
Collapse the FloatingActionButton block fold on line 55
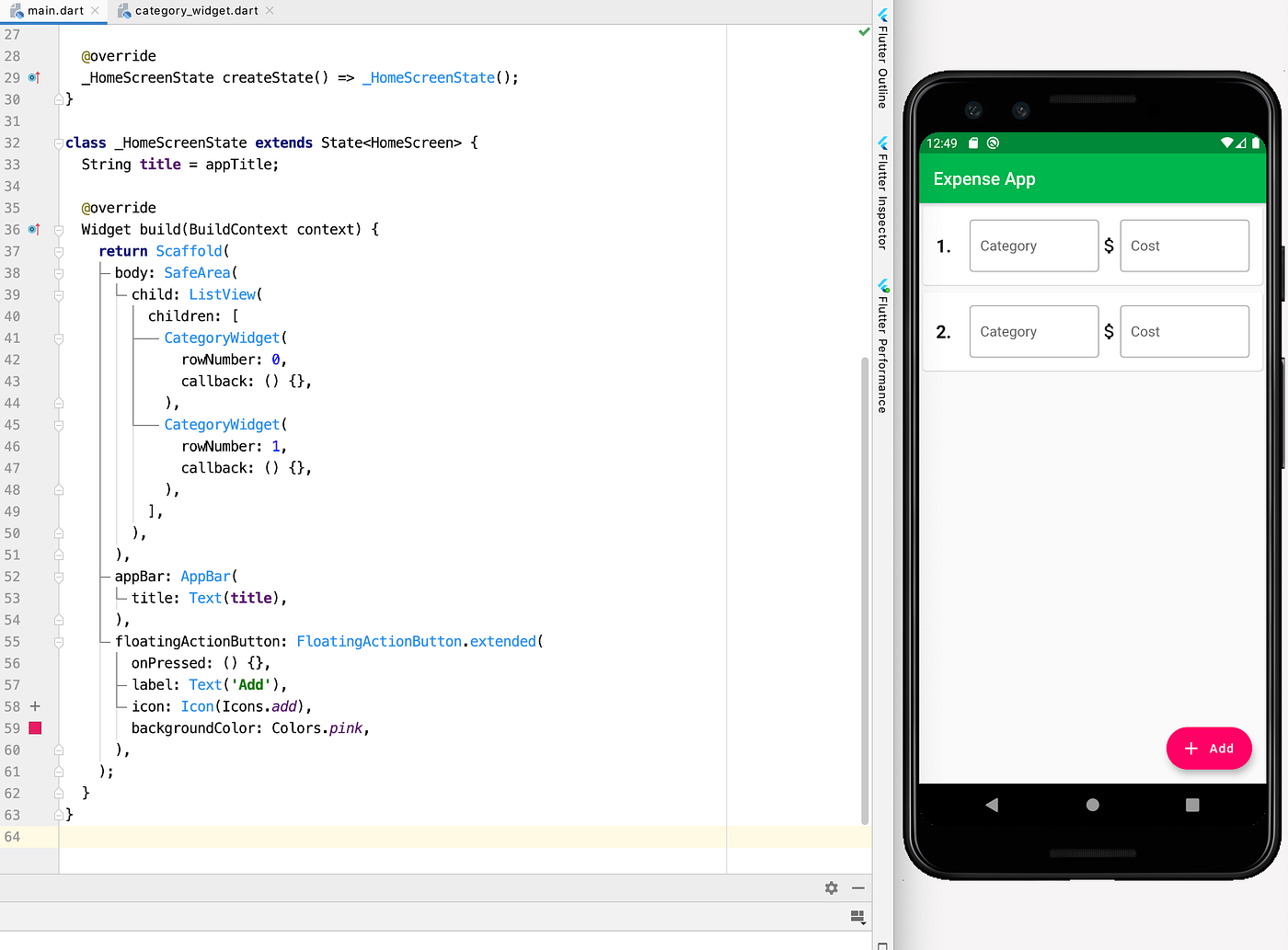point(58,641)
